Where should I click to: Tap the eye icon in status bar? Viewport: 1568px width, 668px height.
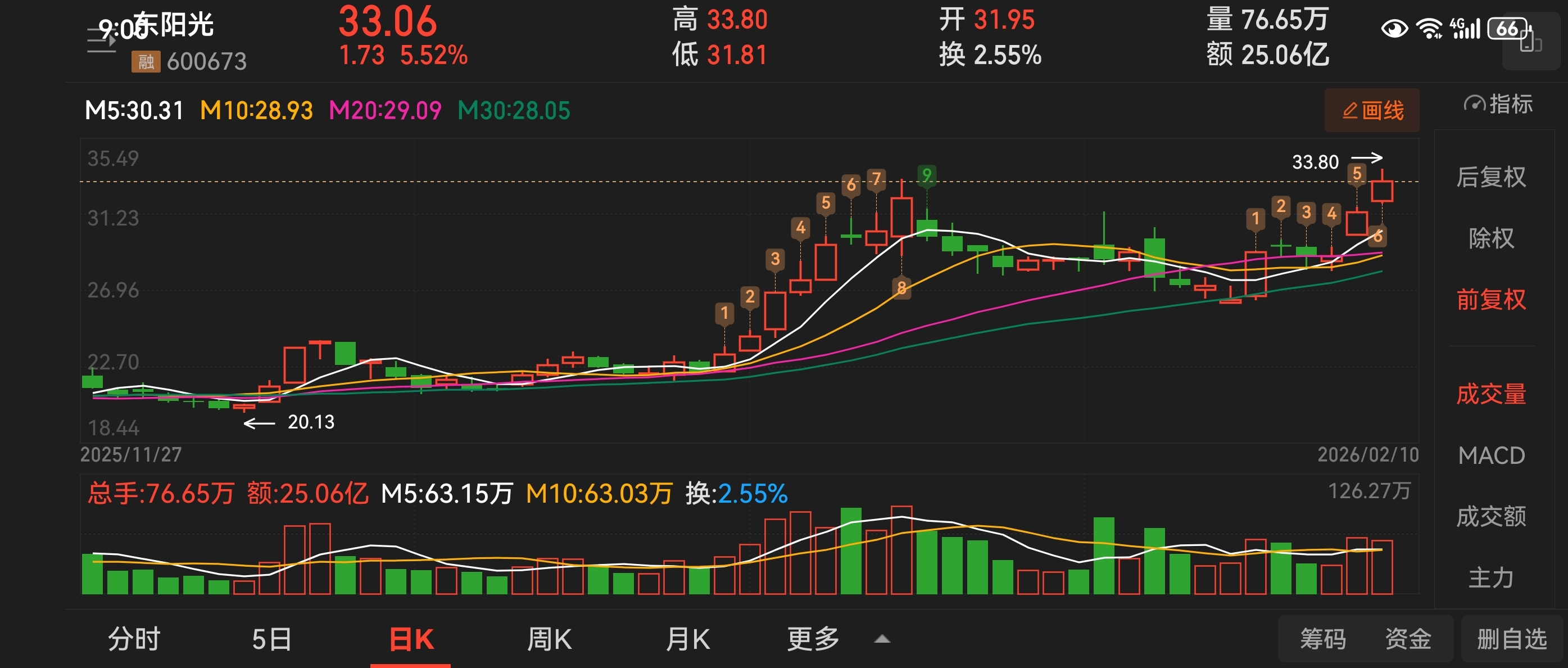click(1394, 29)
